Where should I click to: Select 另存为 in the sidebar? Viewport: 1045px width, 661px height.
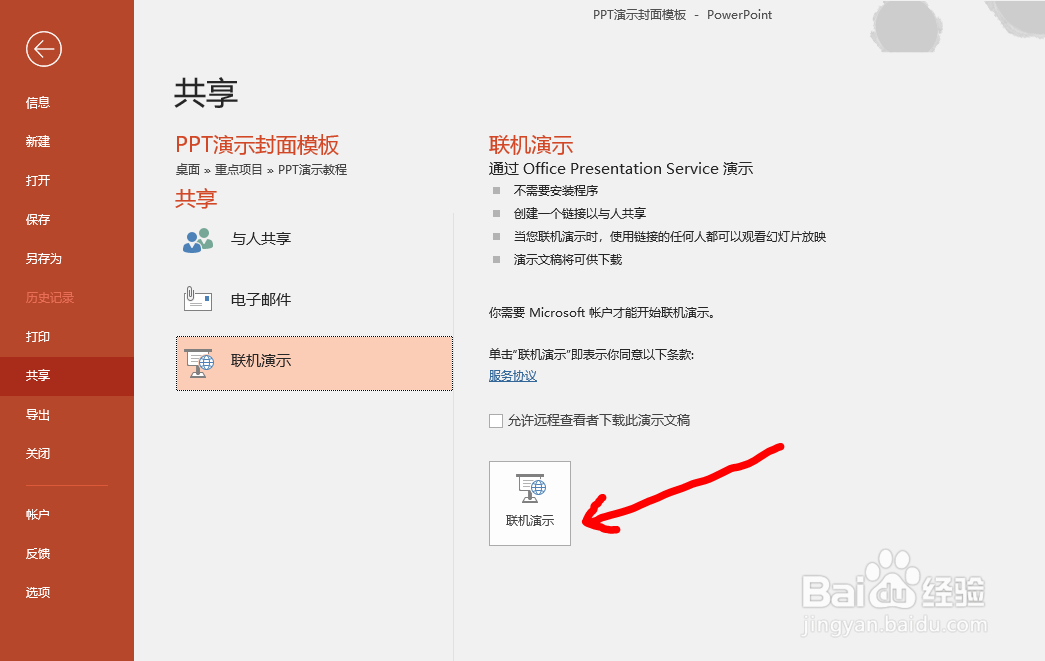tap(44, 259)
